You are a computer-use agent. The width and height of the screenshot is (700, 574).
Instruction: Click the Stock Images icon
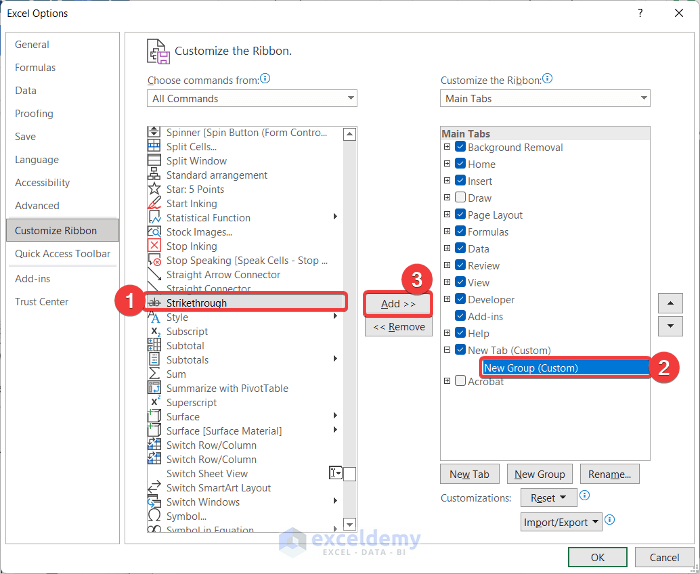point(154,232)
